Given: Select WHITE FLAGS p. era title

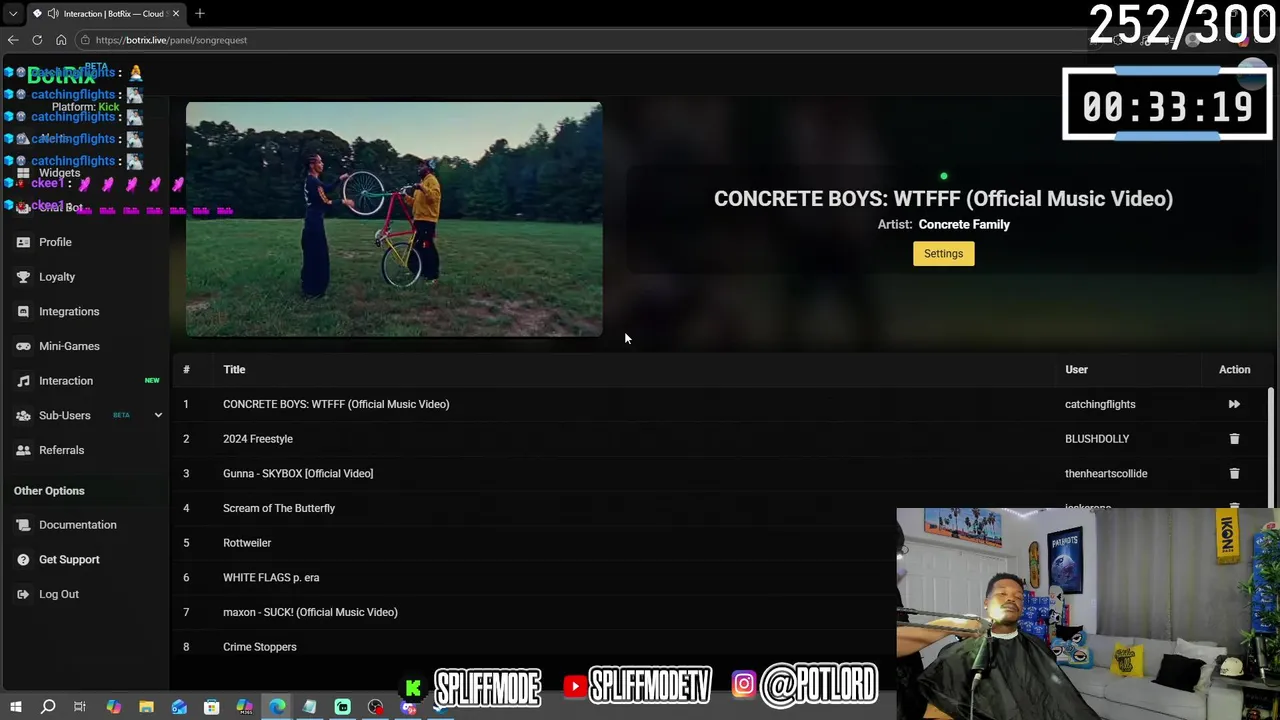Looking at the screenshot, I should point(271,578).
